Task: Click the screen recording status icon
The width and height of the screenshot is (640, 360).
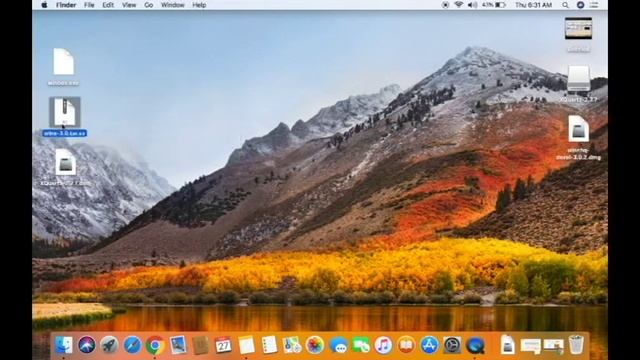Action: [445, 5]
